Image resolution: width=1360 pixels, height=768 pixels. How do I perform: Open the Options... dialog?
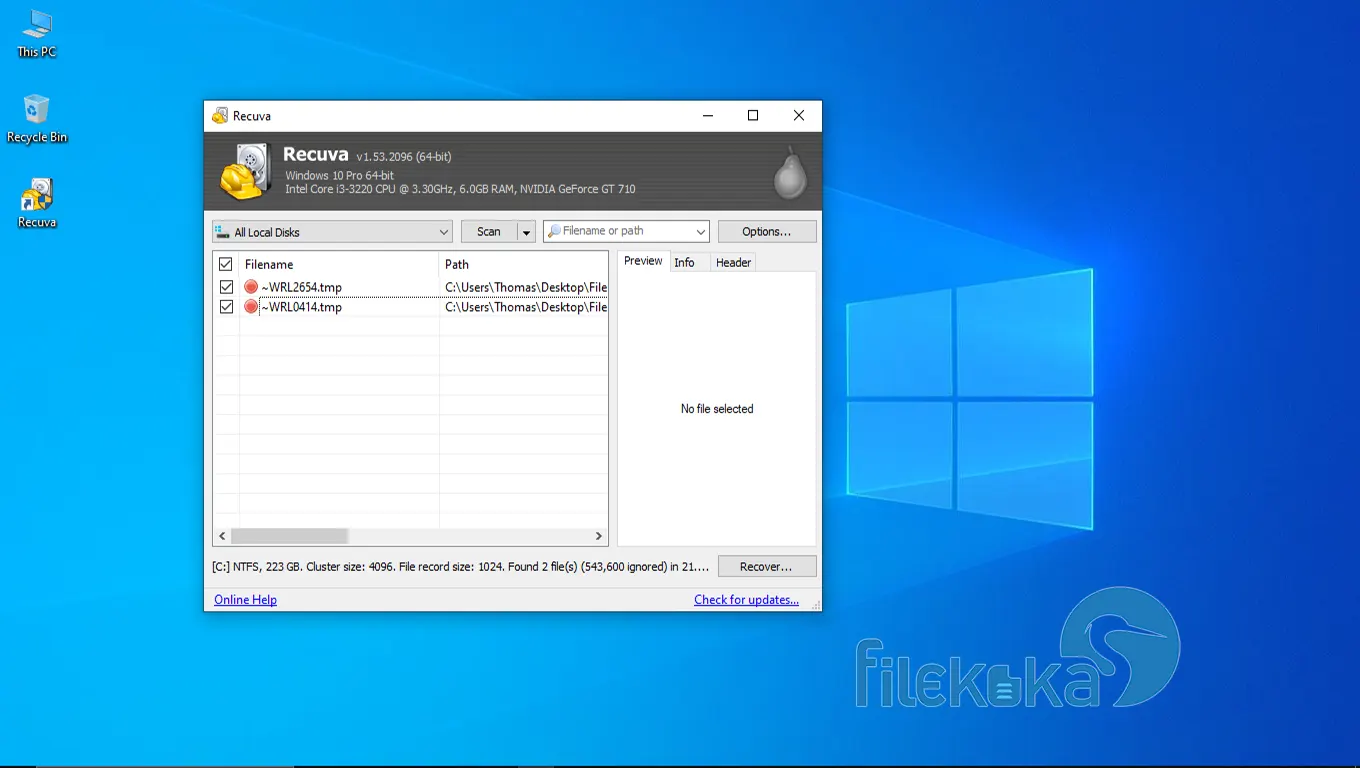(767, 231)
